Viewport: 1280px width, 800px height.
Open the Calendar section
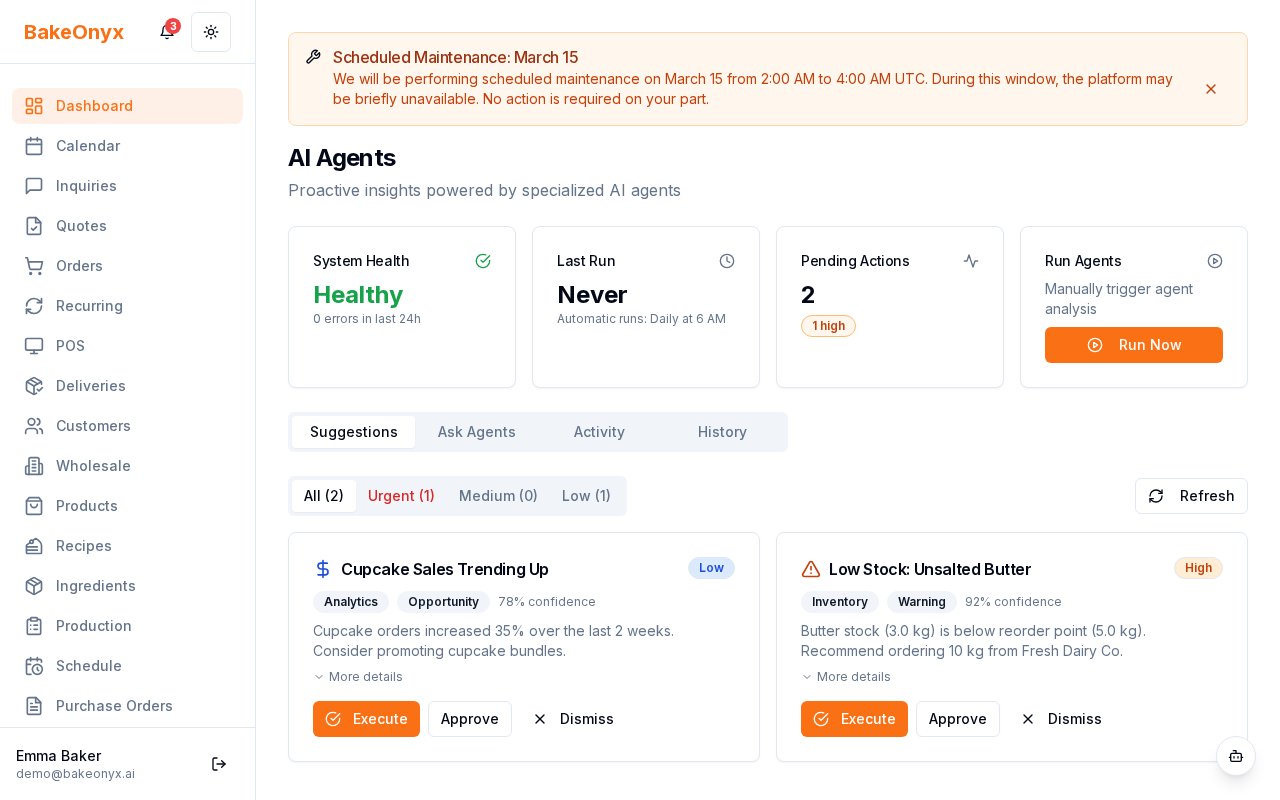point(88,146)
